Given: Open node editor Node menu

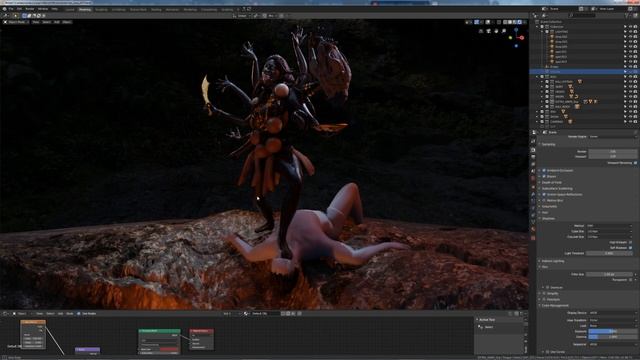Looking at the screenshot, I should coord(70,313).
